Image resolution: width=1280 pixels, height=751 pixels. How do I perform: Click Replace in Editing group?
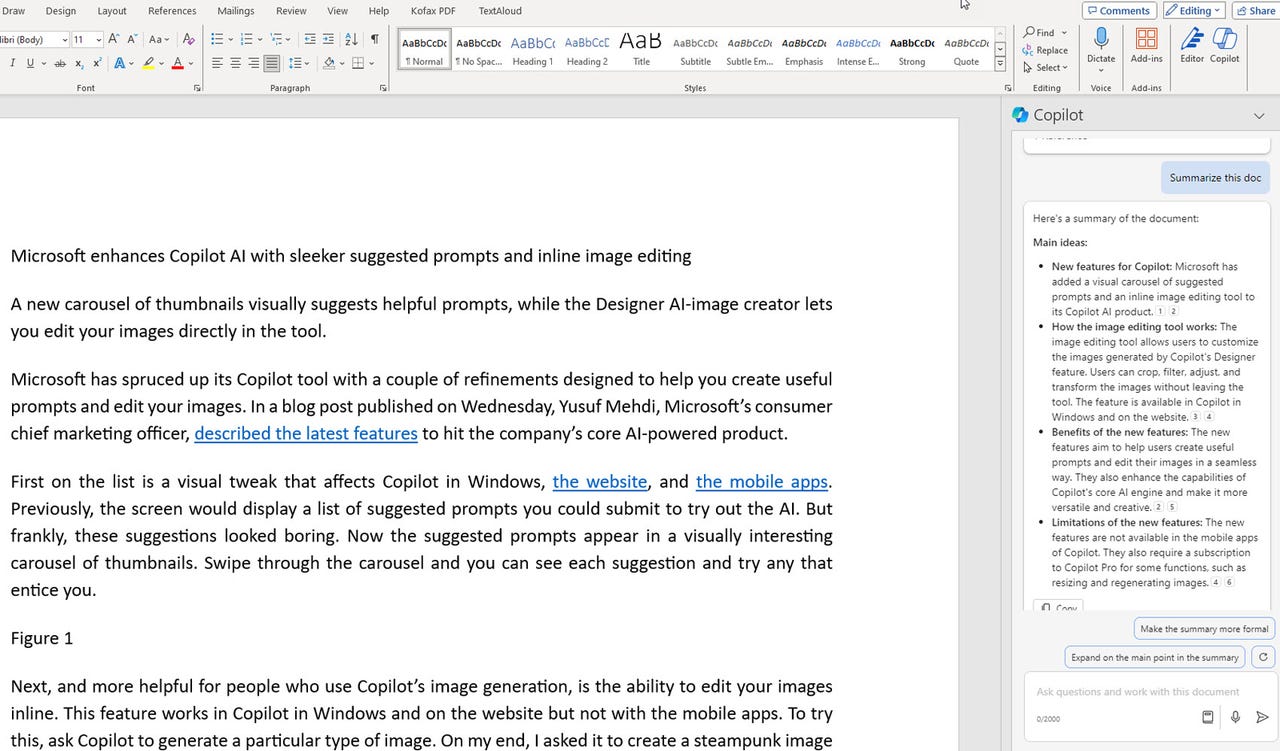point(1045,50)
